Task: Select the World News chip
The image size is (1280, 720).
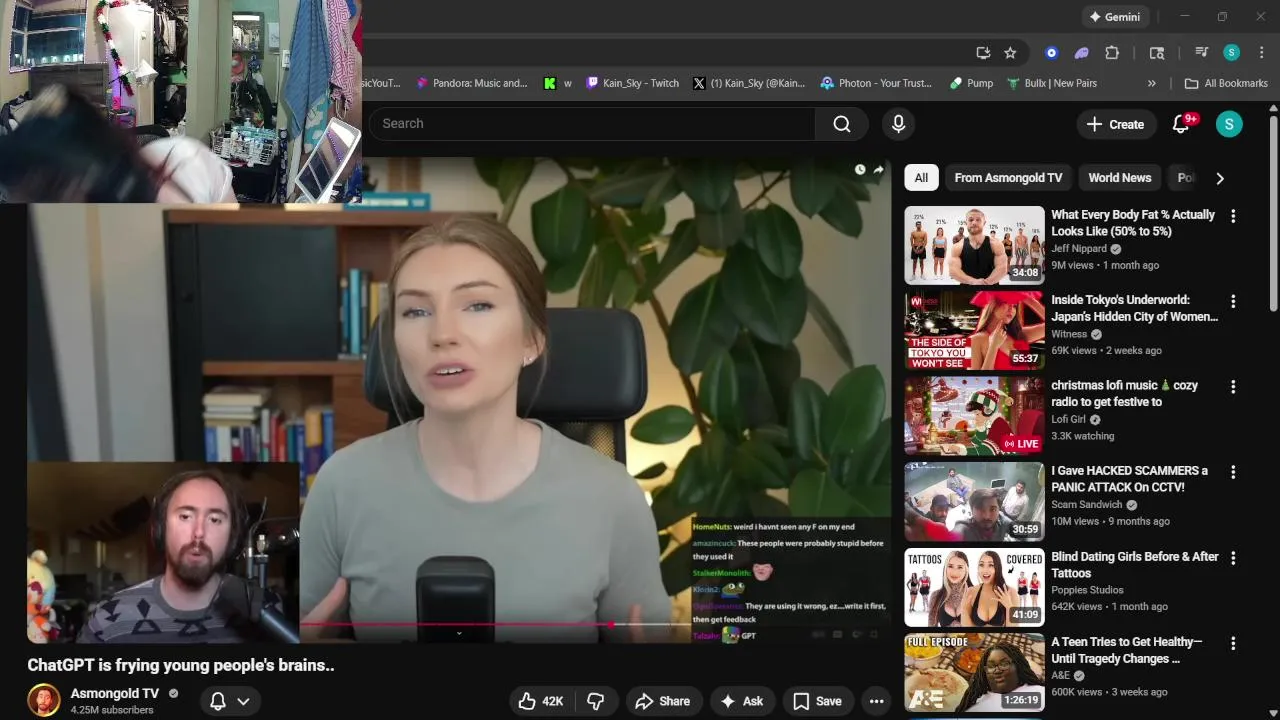Action: click(1119, 178)
